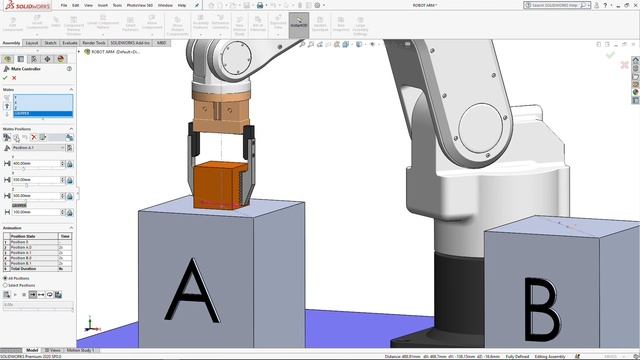Open the Options gear icon in top toolbar
This screenshot has height=360, width=640.
point(317,5)
